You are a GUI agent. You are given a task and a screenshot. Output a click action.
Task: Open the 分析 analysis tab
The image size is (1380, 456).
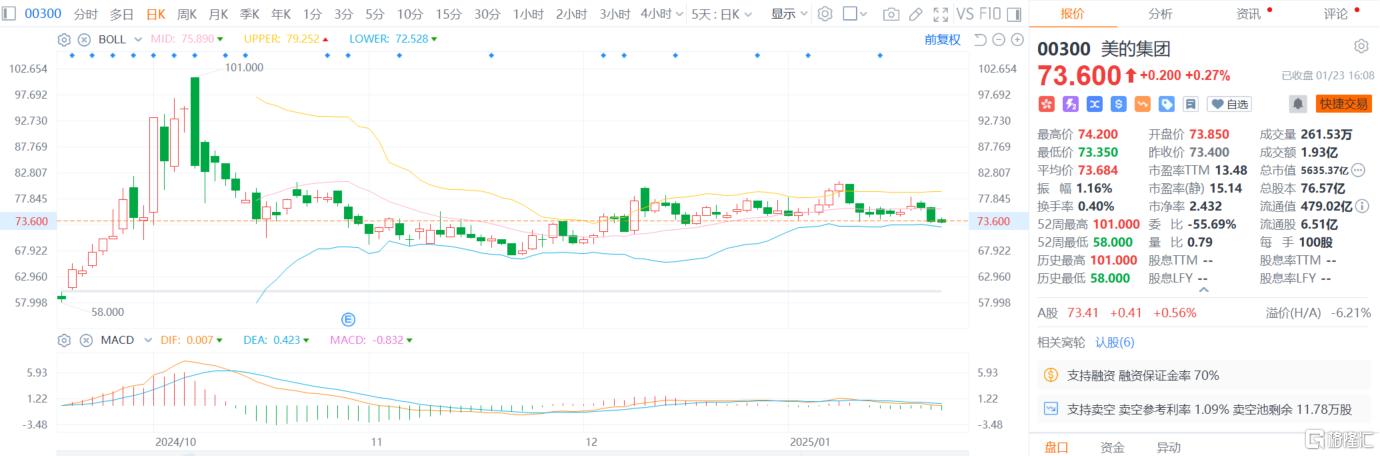1160,14
